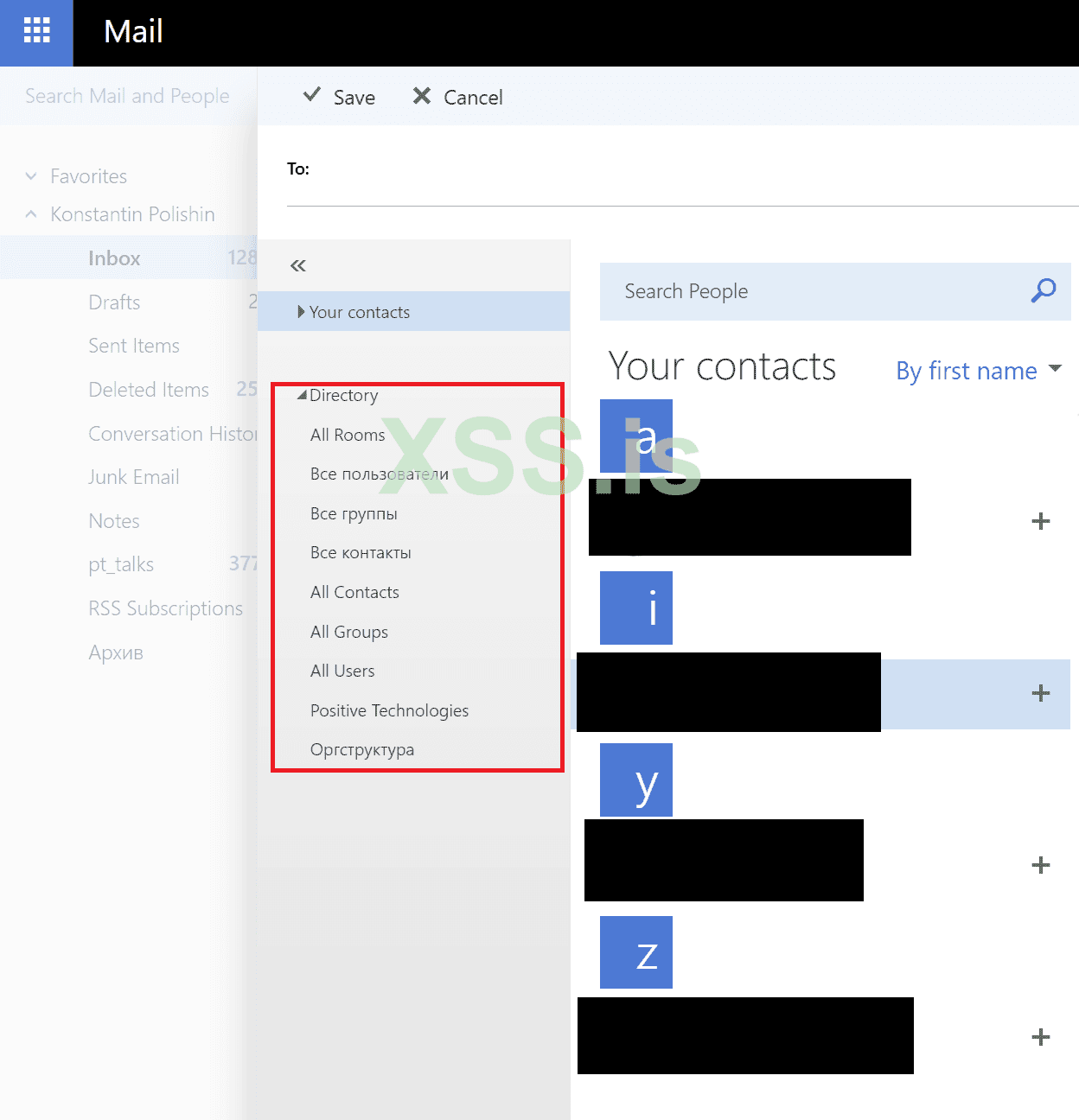Open the Архив folder

[116, 652]
